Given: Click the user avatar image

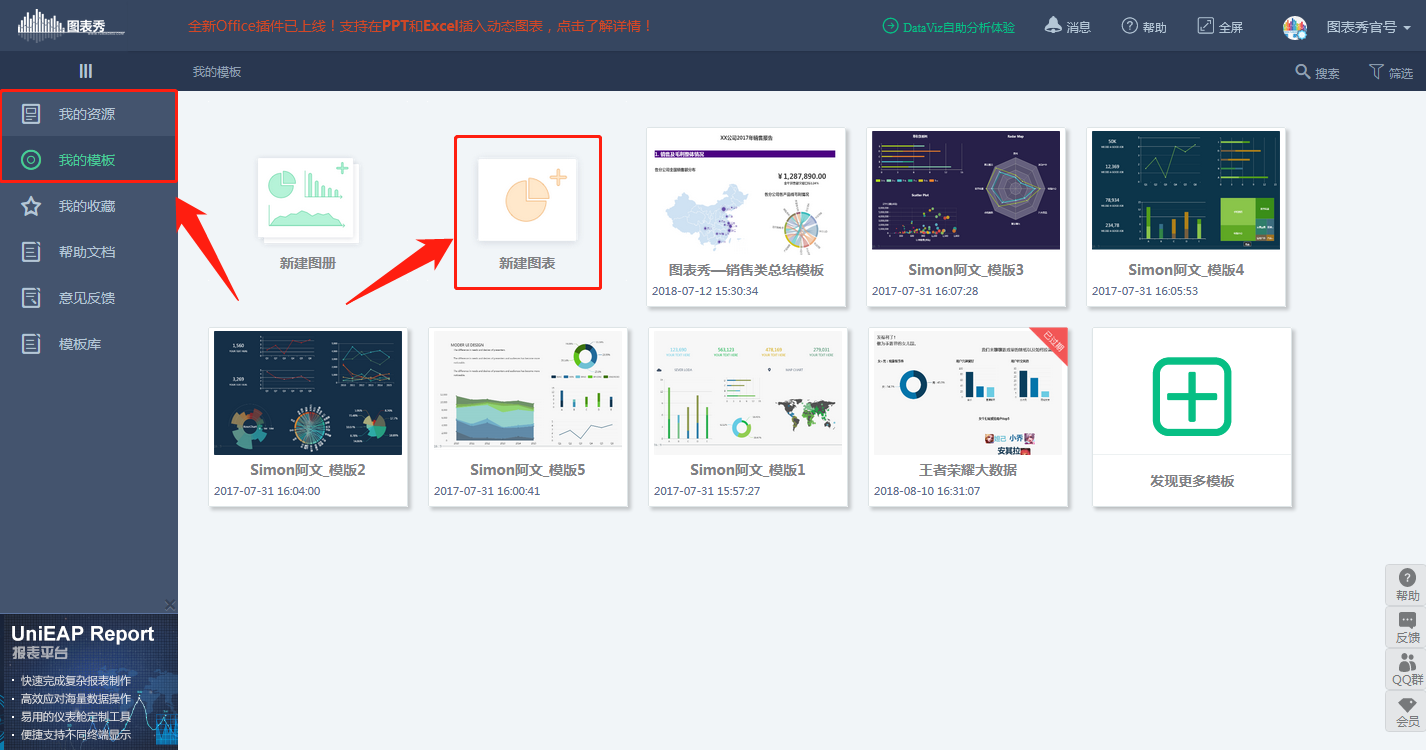Looking at the screenshot, I should (1295, 27).
